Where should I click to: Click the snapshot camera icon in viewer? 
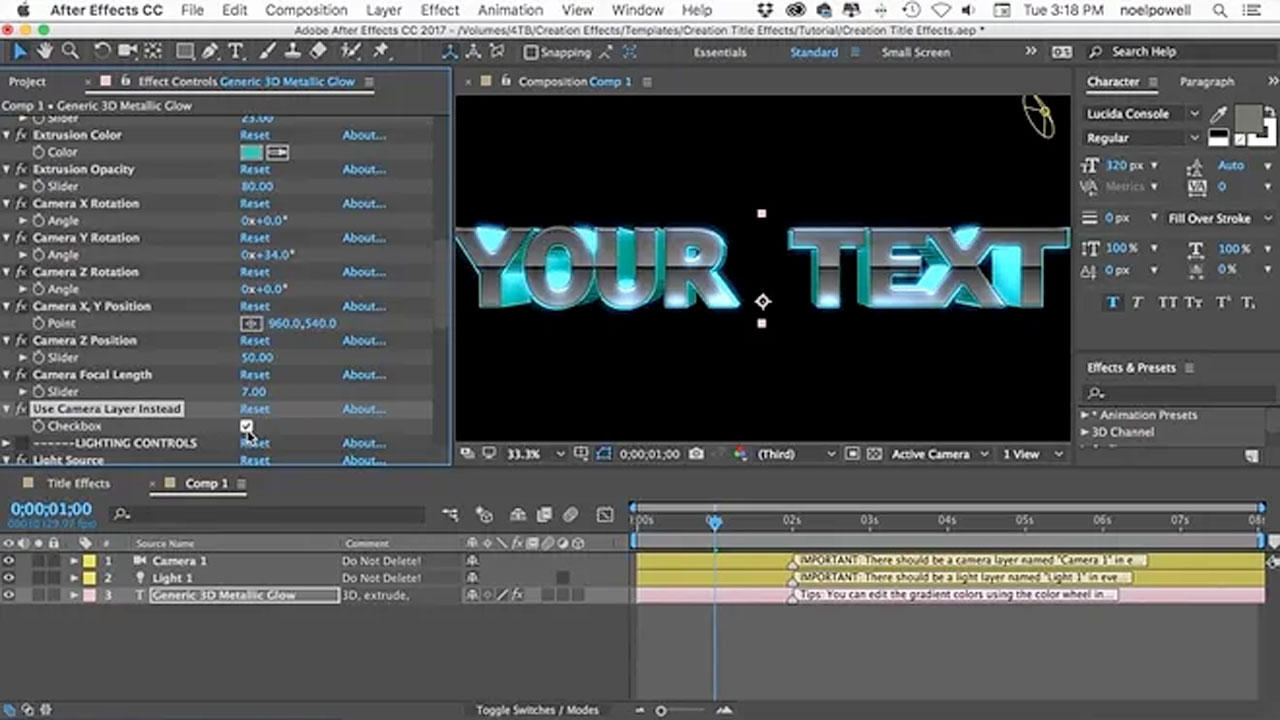[x=696, y=454]
